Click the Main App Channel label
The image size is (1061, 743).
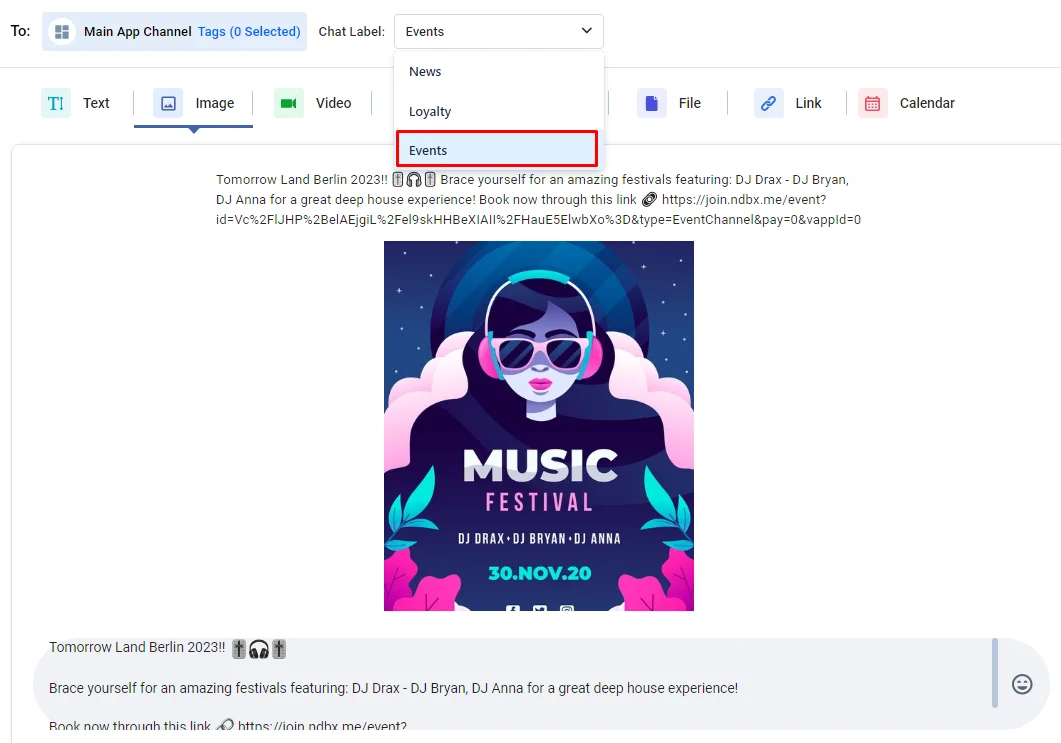(137, 32)
